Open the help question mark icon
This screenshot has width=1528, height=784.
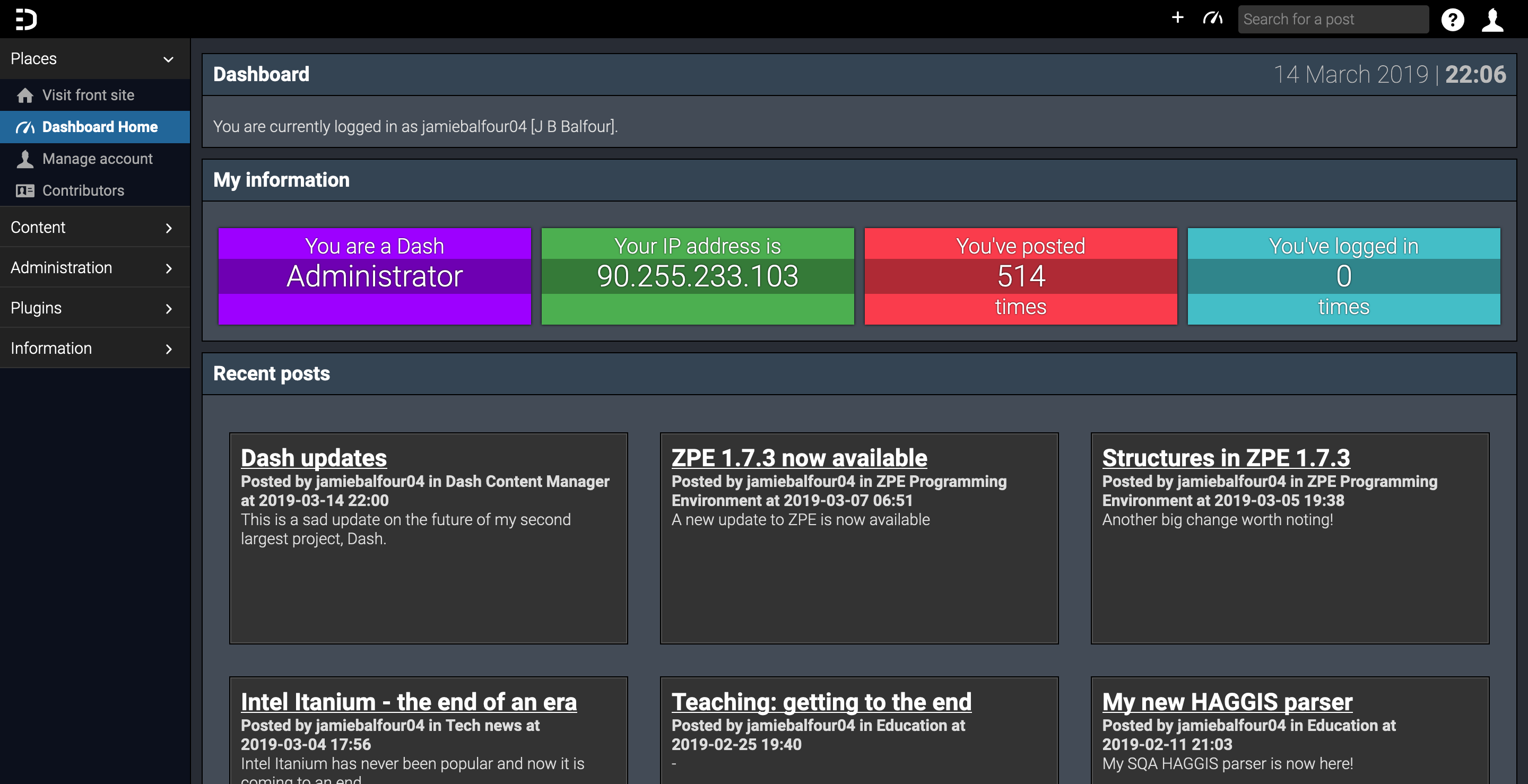coord(1452,20)
